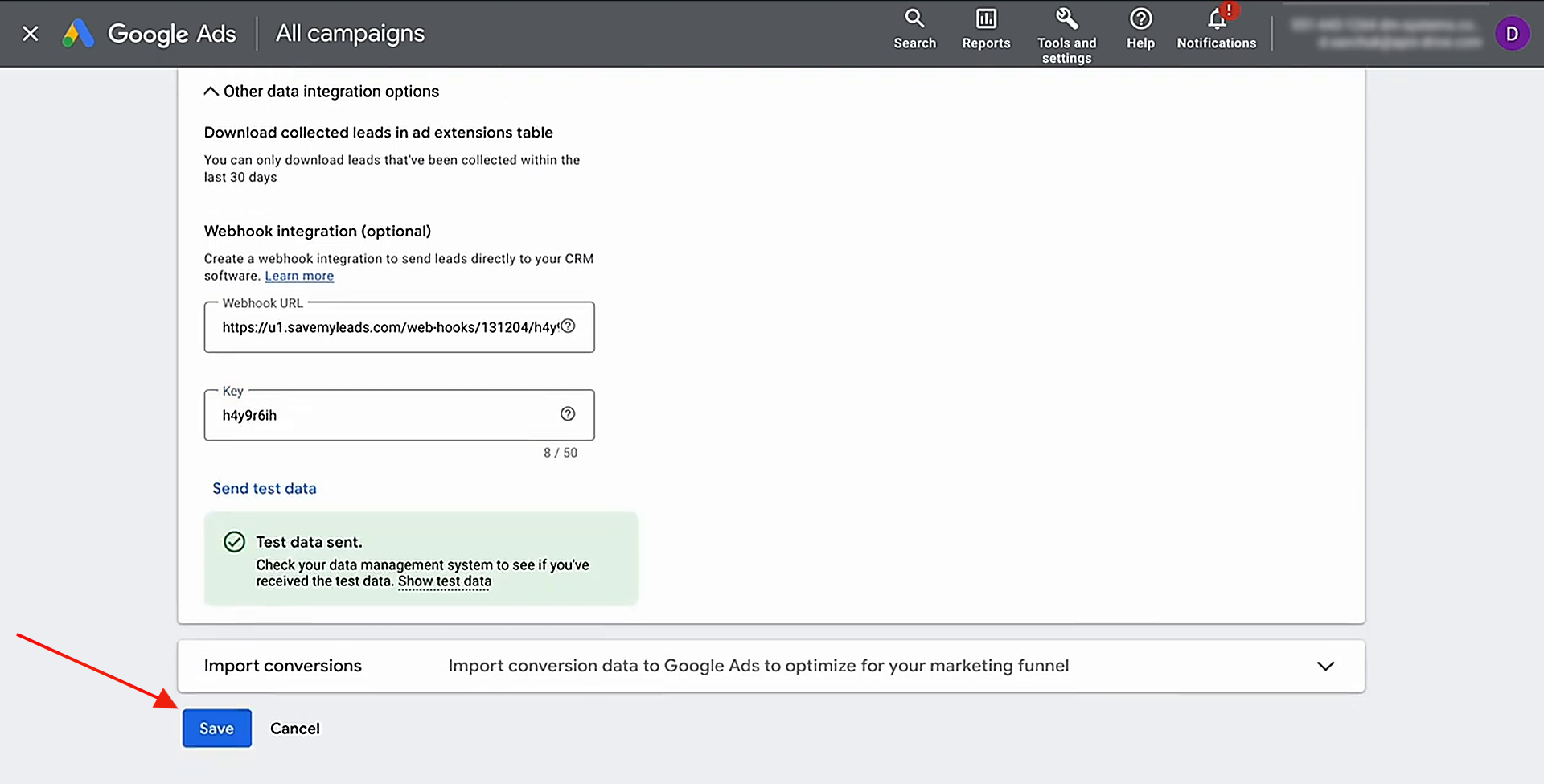Show help for the Webhook URL field
The image size is (1544, 784).
pyautogui.click(x=568, y=326)
